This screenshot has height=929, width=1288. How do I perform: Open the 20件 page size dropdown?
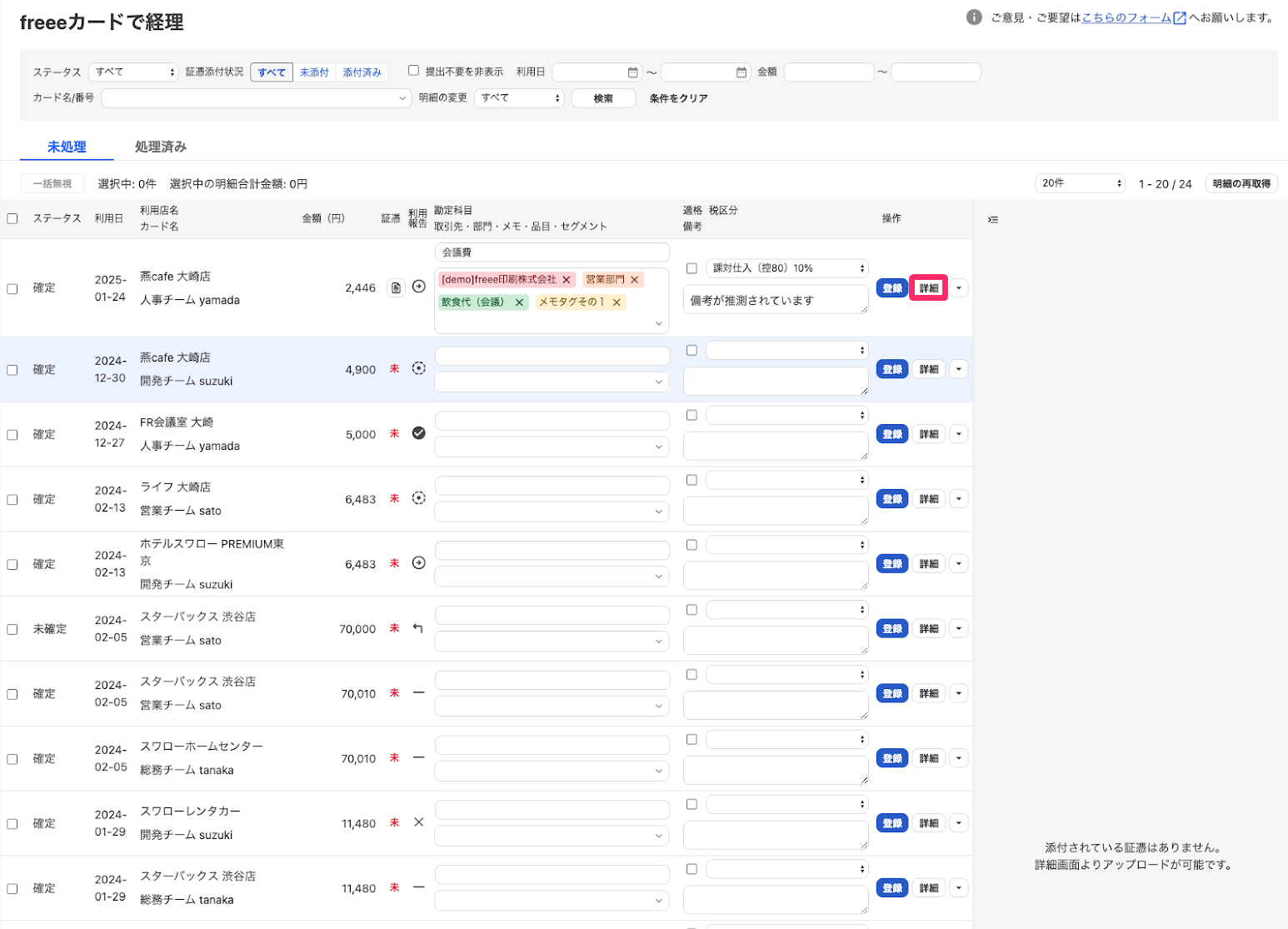1080,183
